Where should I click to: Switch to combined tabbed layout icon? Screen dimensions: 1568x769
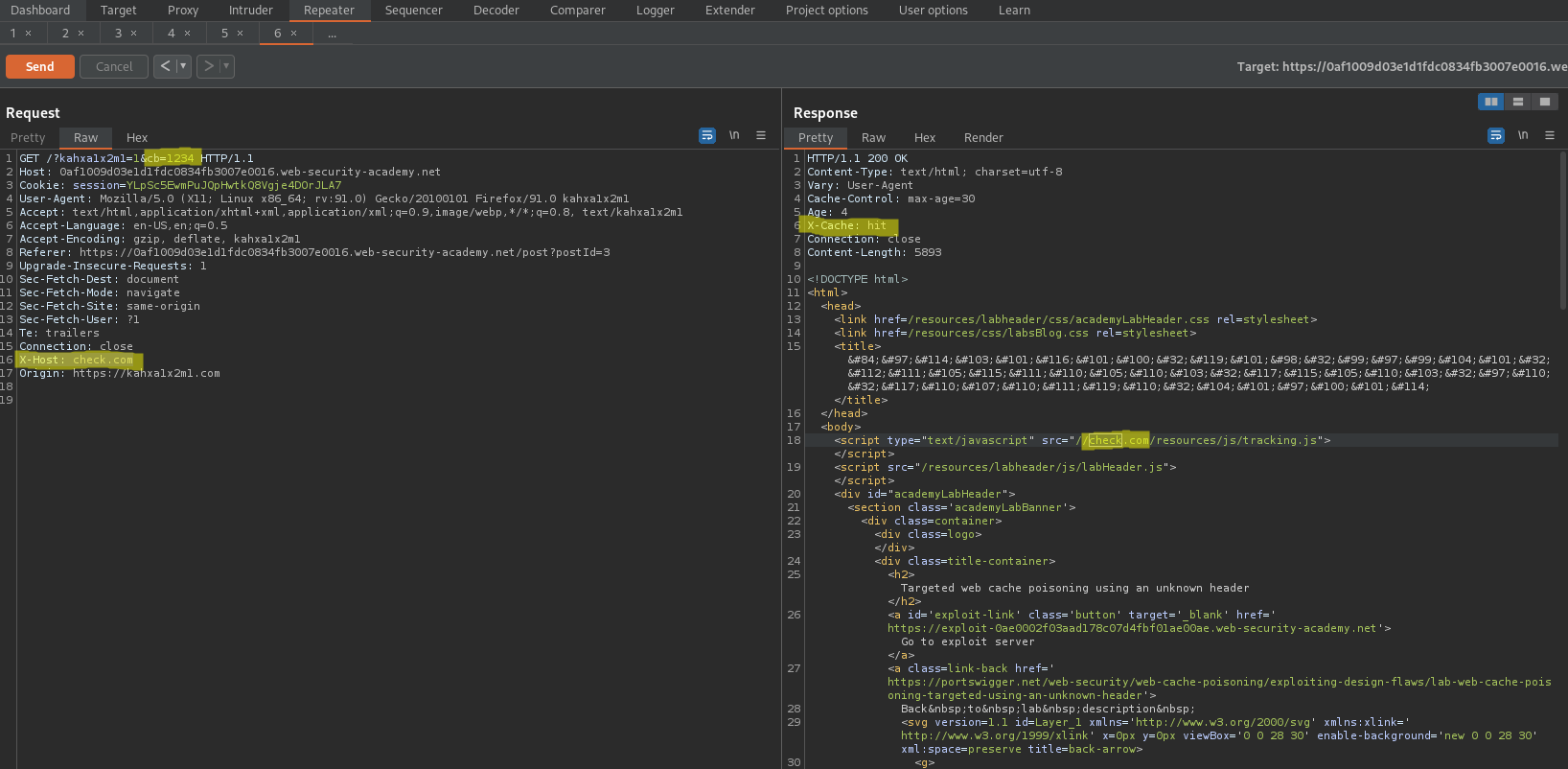coord(1545,102)
